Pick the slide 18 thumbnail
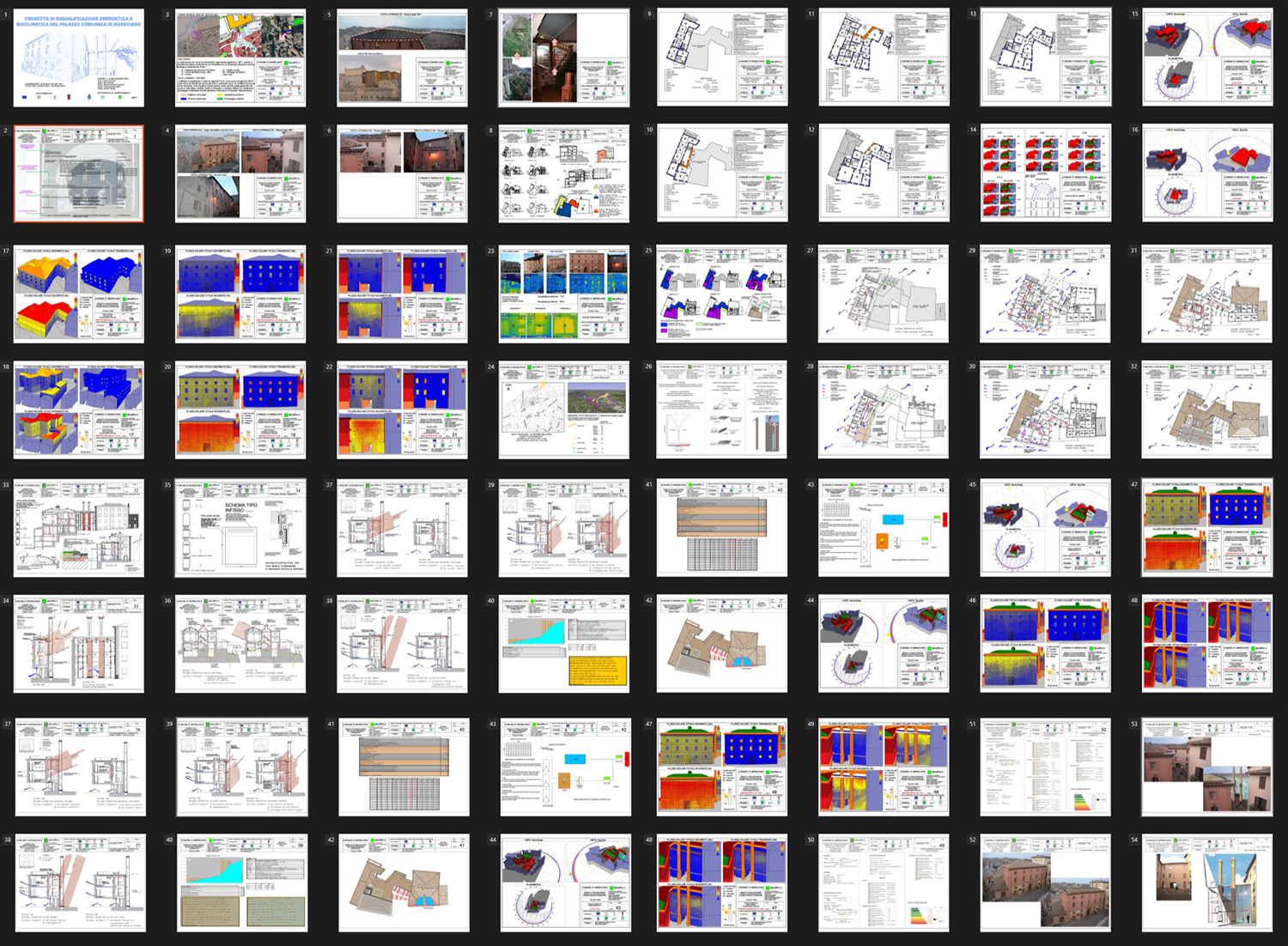The image size is (1288, 946). (79, 409)
